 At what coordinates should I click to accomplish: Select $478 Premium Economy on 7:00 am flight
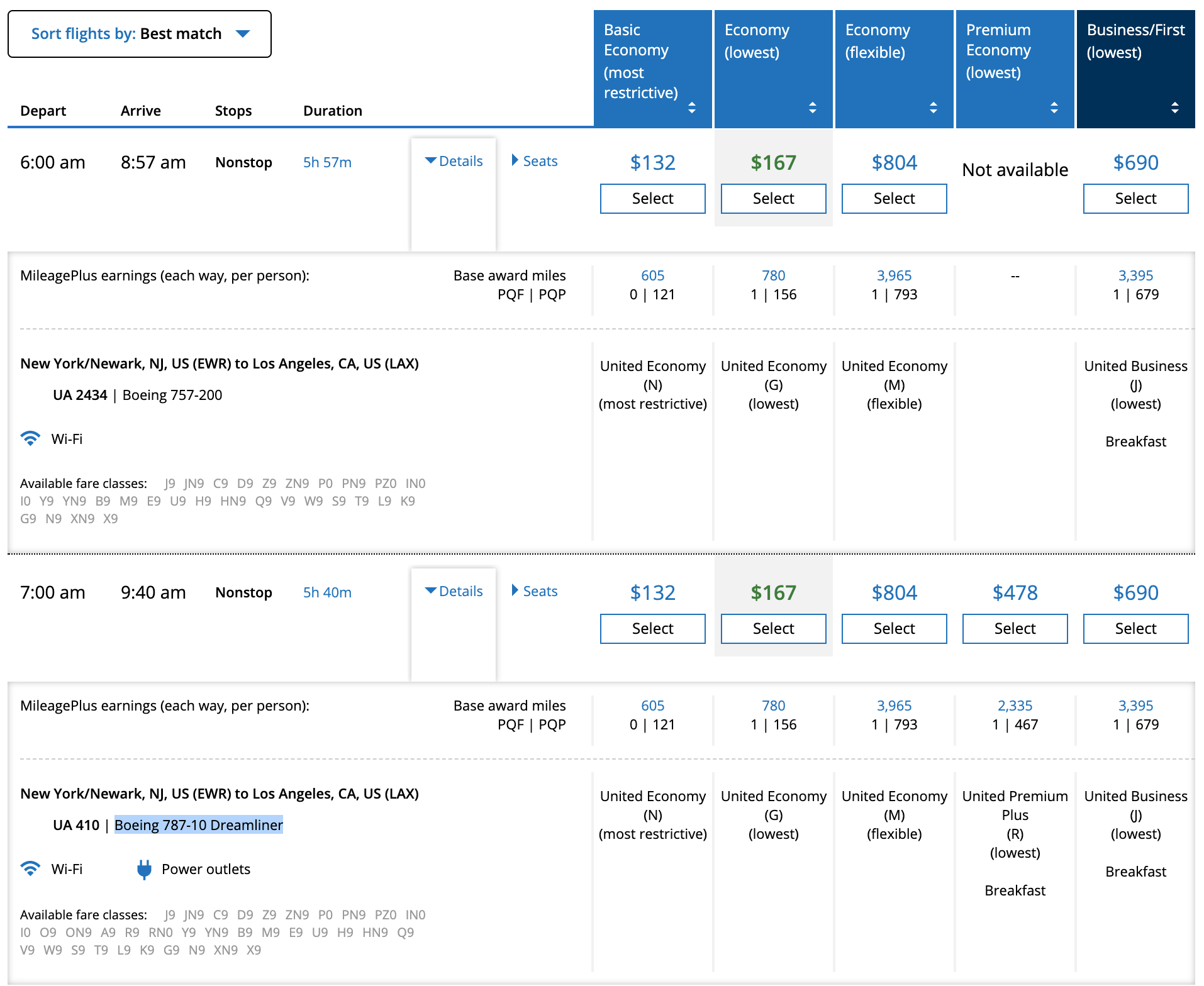tap(1015, 629)
